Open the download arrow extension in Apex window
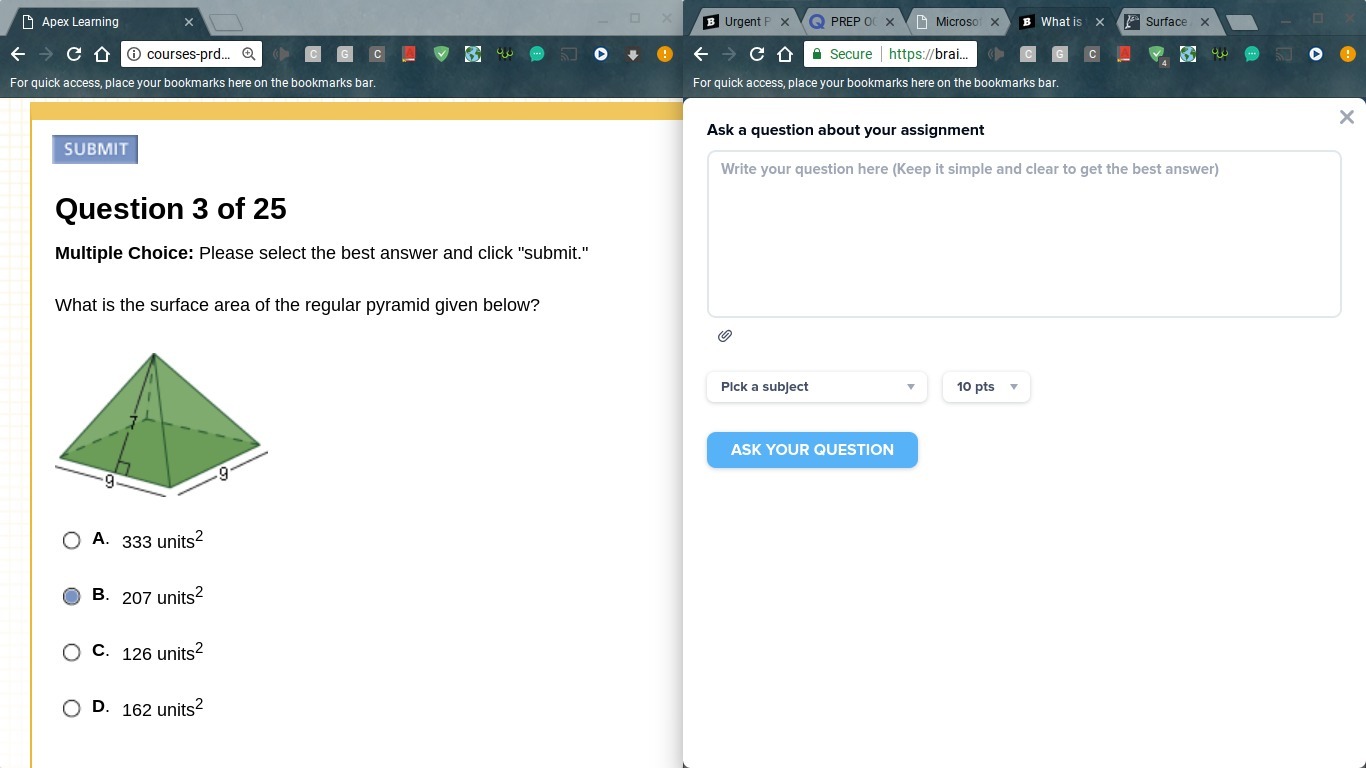Viewport: 1366px width, 768px height. tap(633, 54)
